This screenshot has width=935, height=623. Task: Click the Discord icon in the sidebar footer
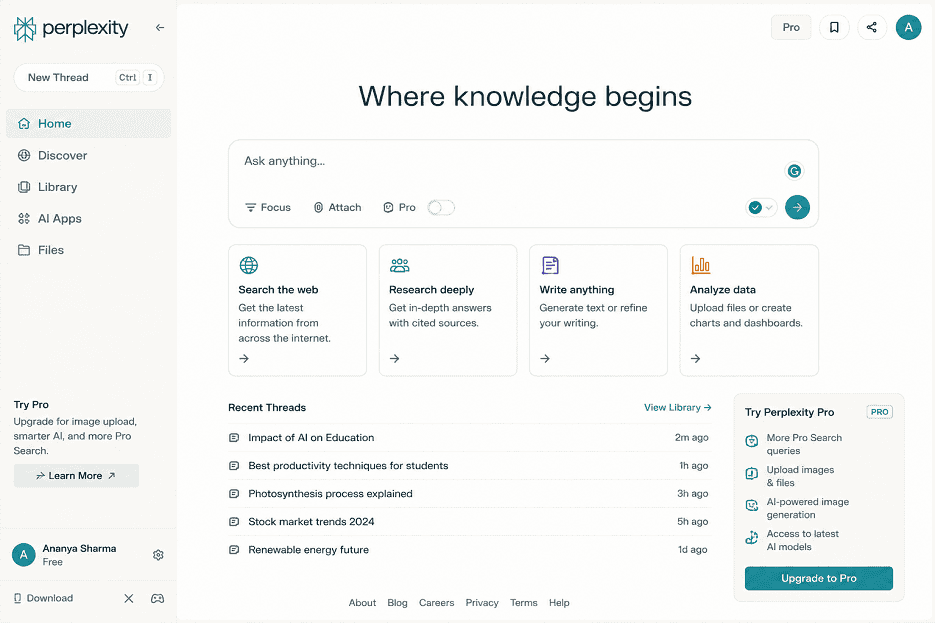[x=157, y=598]
